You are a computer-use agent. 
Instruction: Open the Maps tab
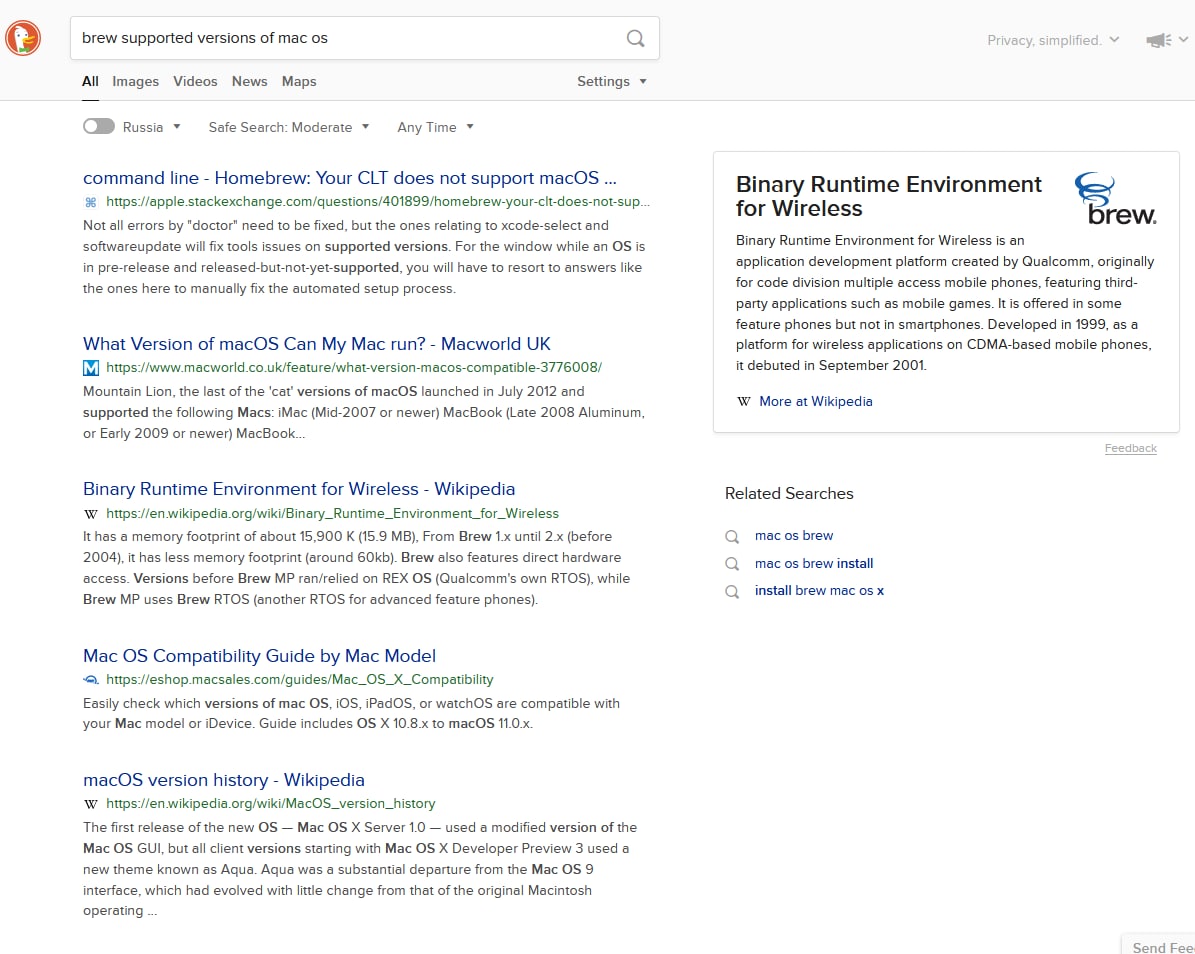point(299,81)
